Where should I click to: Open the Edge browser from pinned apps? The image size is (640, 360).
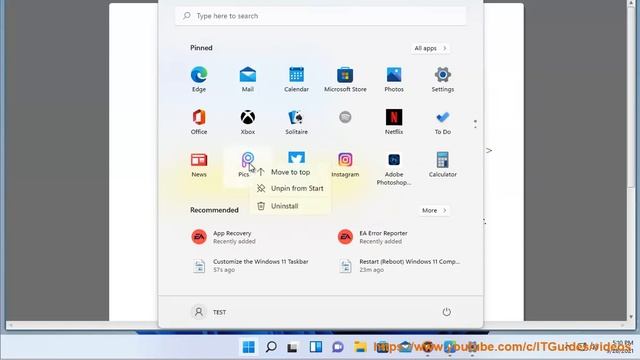pos(199,79)
